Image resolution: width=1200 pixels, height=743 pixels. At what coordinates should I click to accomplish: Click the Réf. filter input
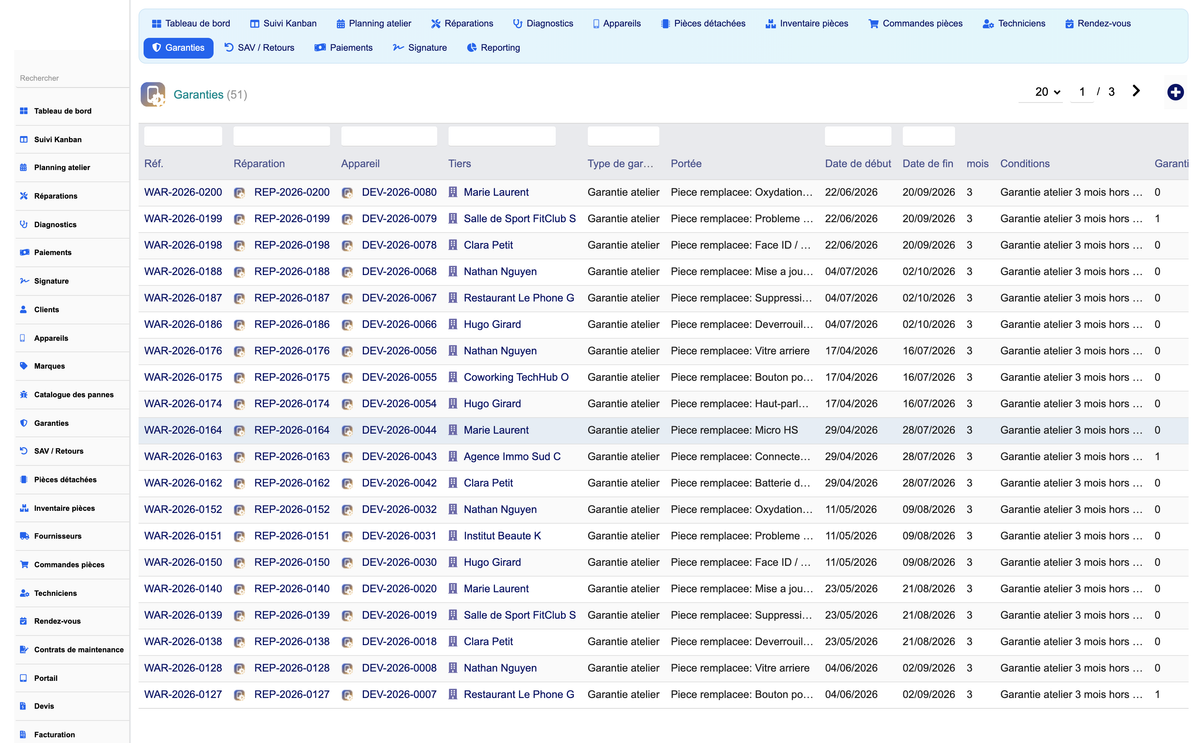183,136
